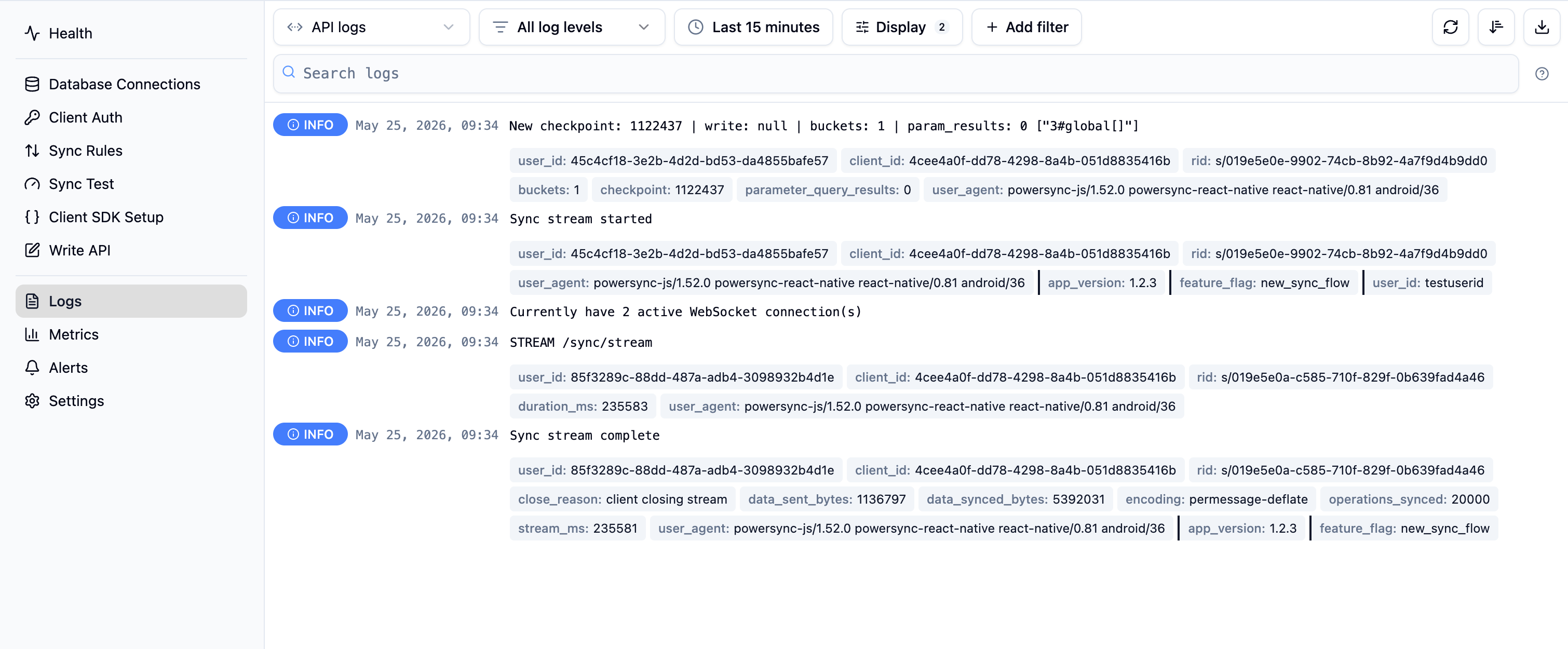Click the data_synced_bytes: 5392031 tag
Image resolution: width=1568 pixels, height=649 pixels.
tap(1015, 499)
